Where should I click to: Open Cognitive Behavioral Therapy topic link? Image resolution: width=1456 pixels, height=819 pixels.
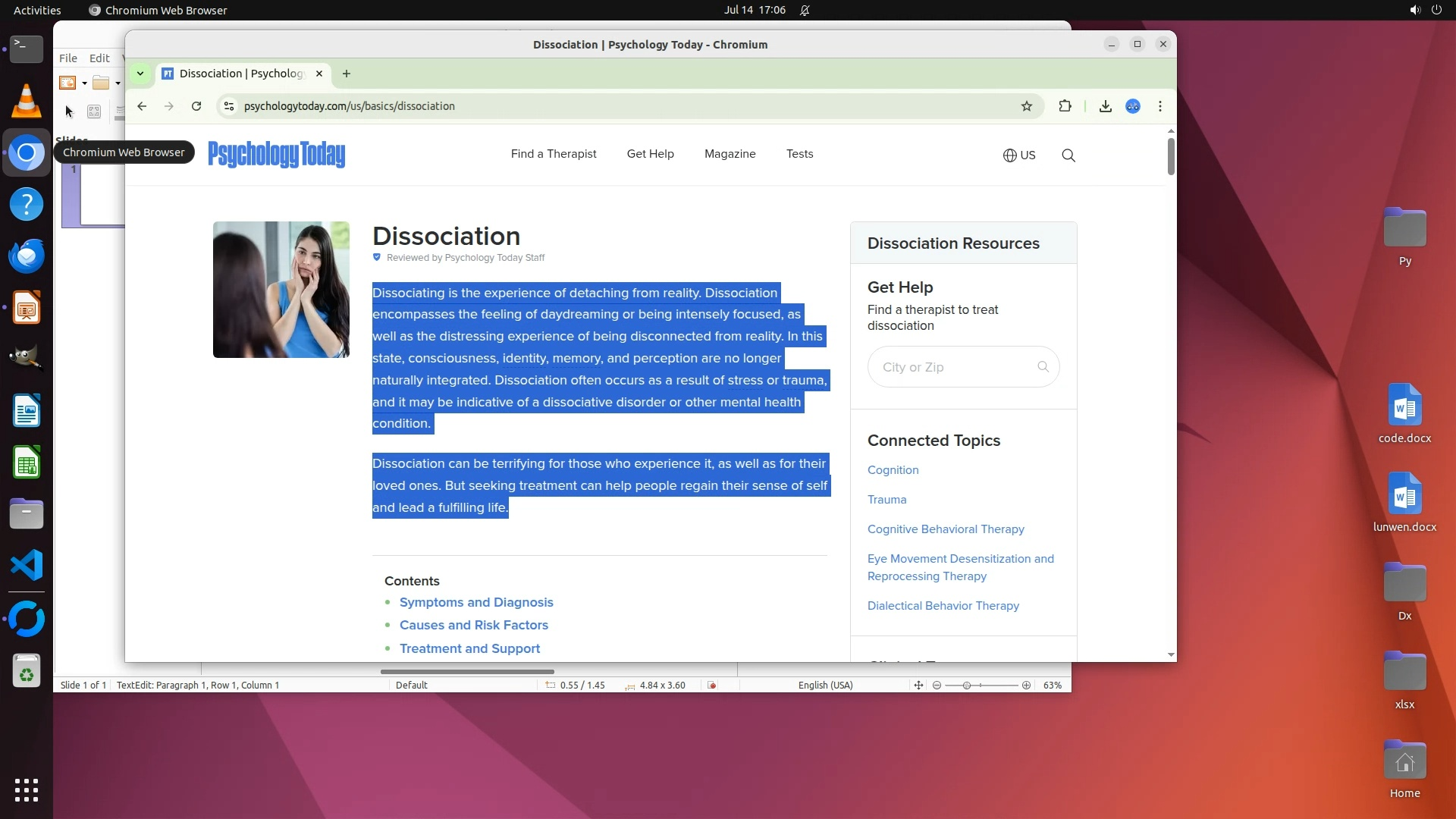(x=946, y=529)
